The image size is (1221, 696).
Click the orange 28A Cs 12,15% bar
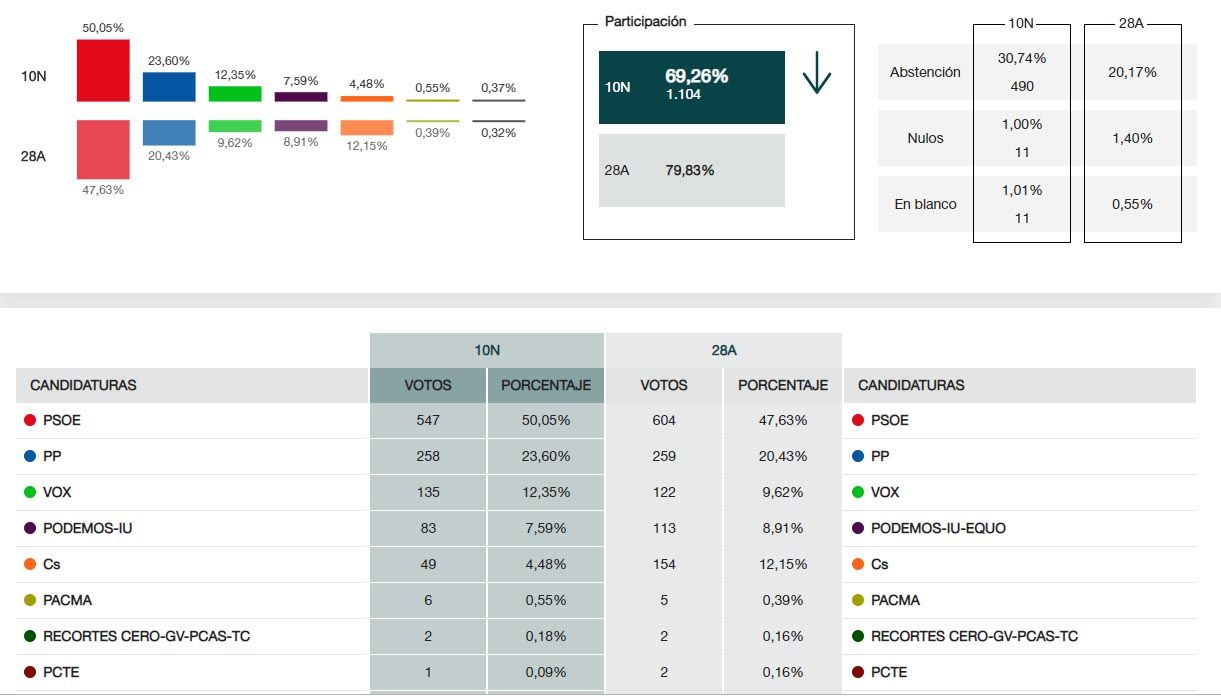coord(367,128)
